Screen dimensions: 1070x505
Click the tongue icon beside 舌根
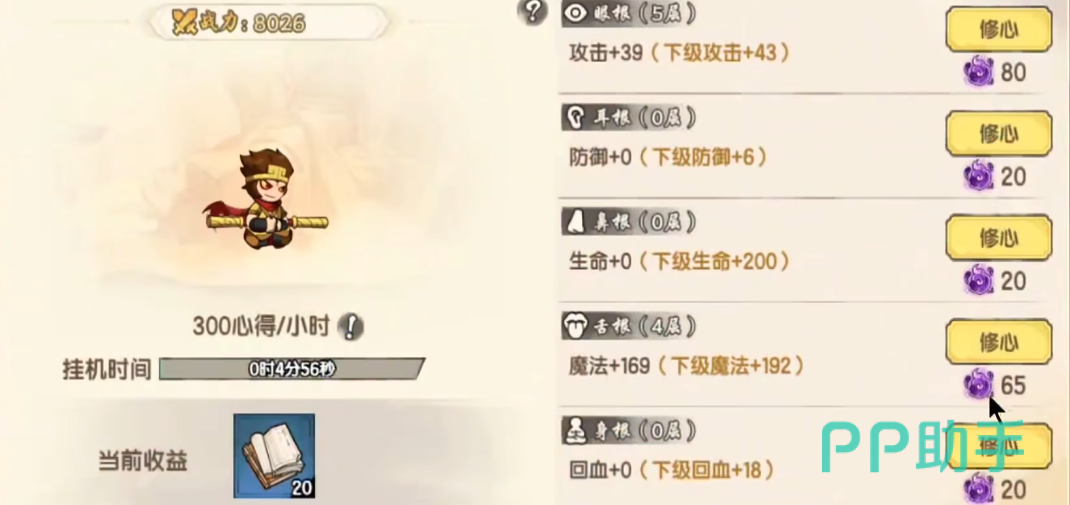tap(575, 327)
